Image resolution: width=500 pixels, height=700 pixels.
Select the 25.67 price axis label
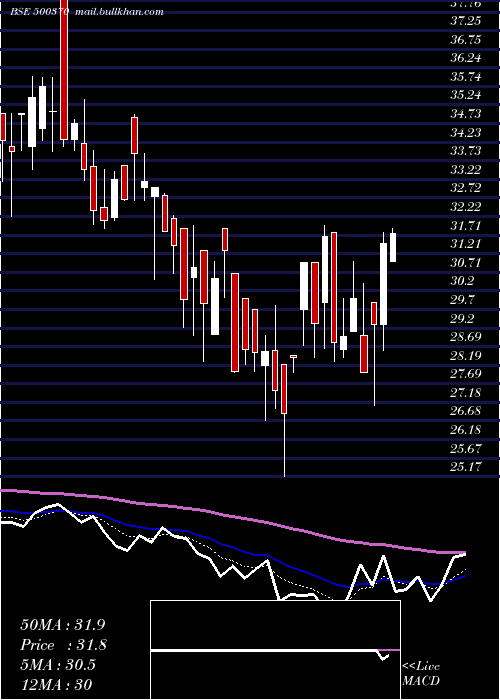[466, 448]
